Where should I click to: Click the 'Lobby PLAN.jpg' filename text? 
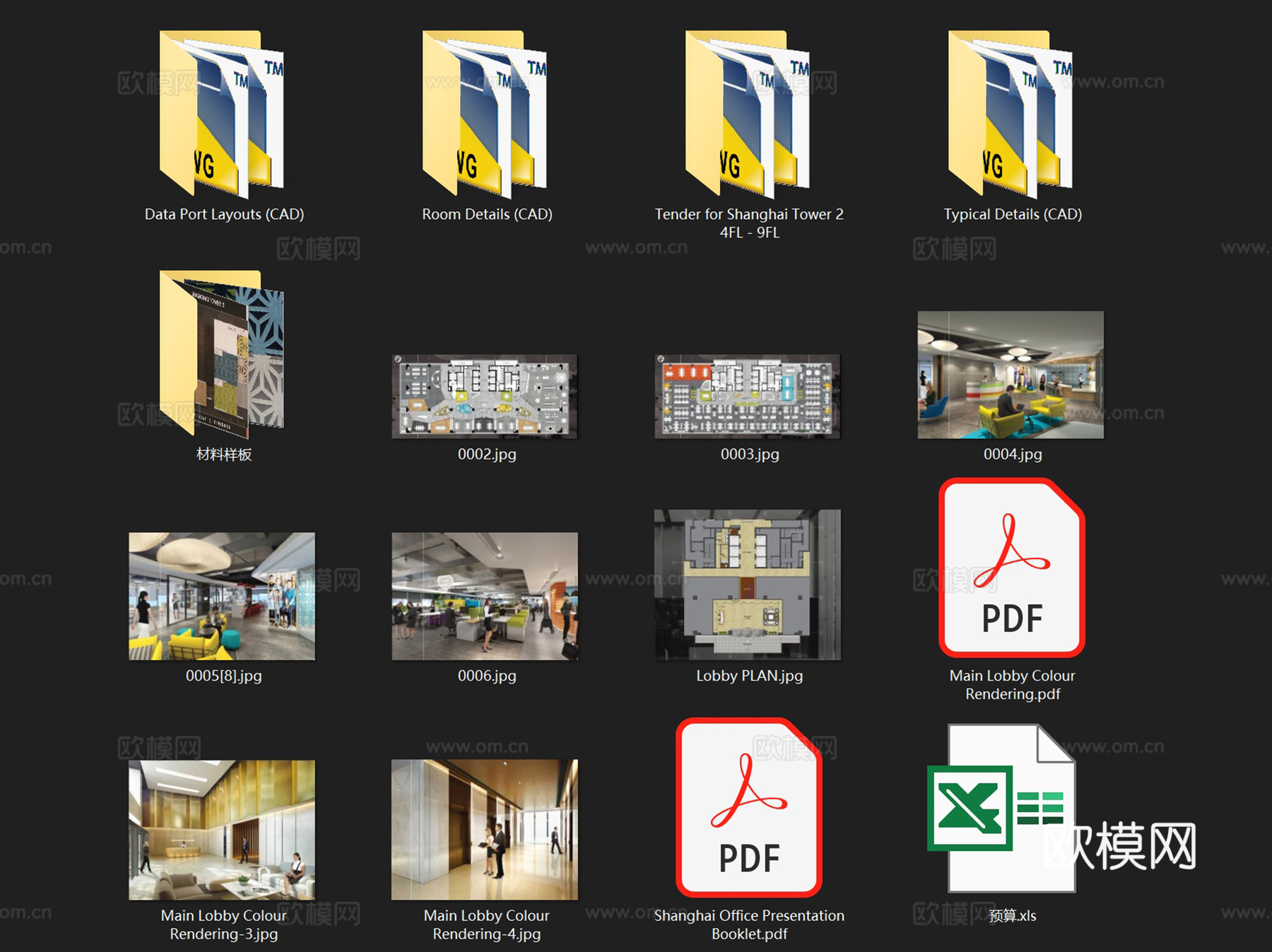click(x=749, y=676)
